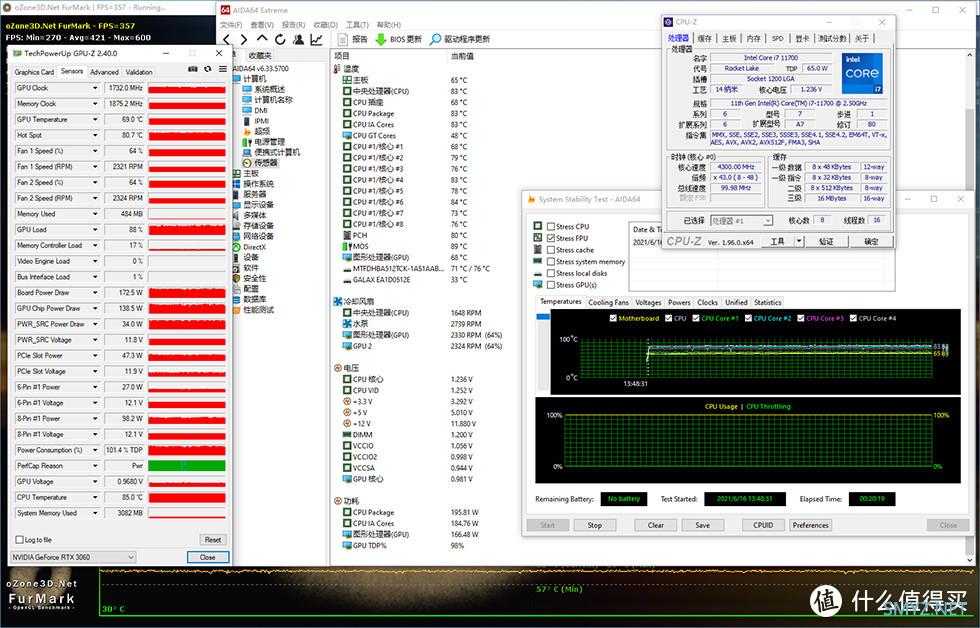Open Board Power Draw dropdown
The image size is (980, 628).
[95, 292]
